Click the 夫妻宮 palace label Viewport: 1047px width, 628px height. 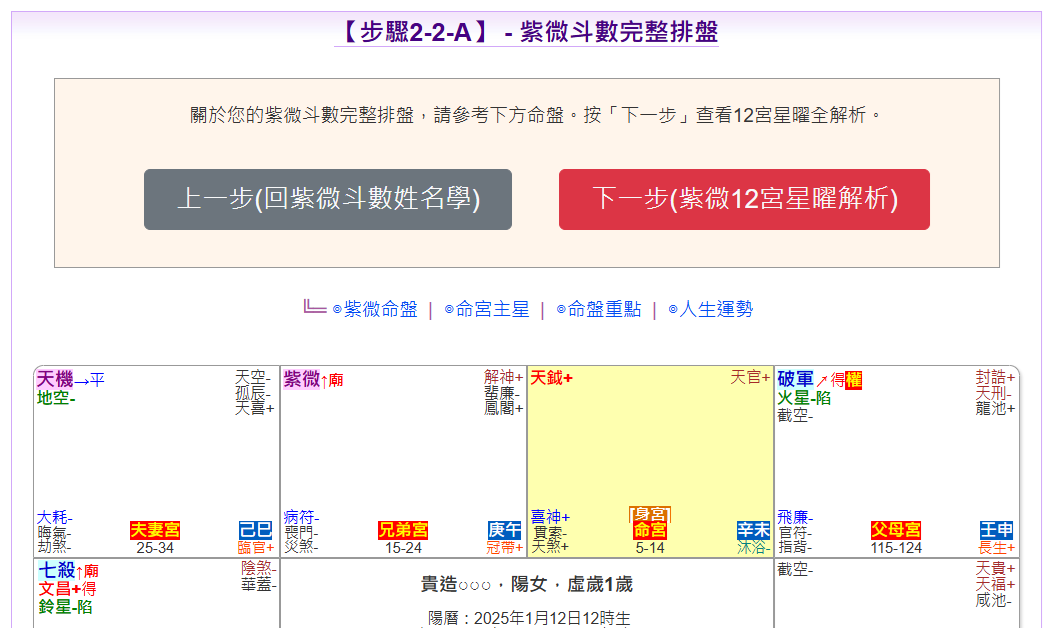point(155,530)
